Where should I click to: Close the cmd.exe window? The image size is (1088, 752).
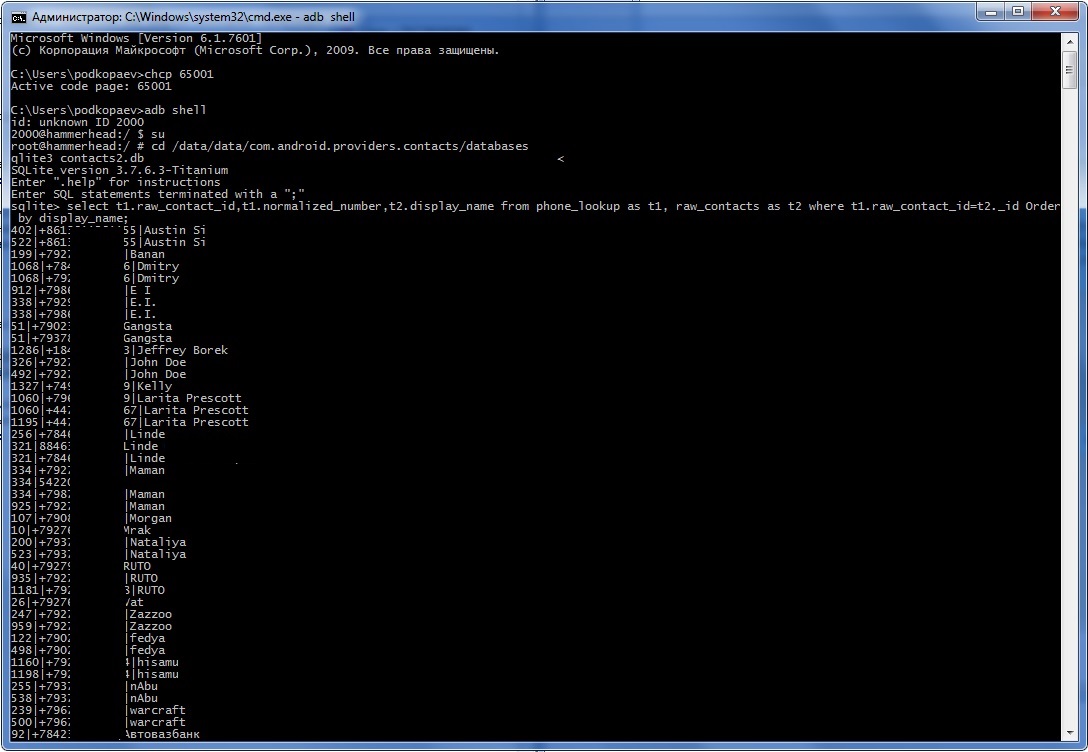[x=1055, y=12]
